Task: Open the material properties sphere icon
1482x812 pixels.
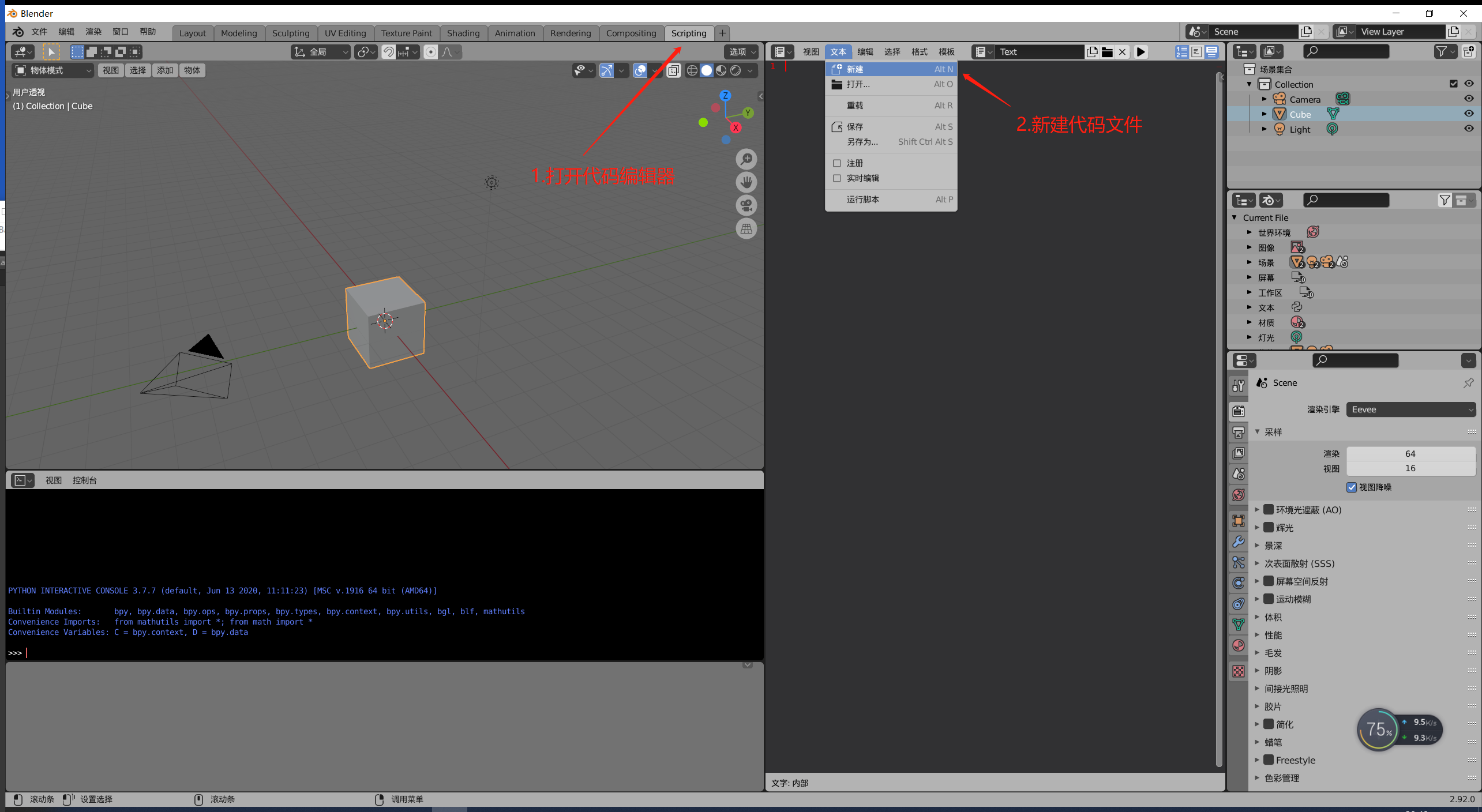Action: pyautogui.click(x=1239, y=645)
